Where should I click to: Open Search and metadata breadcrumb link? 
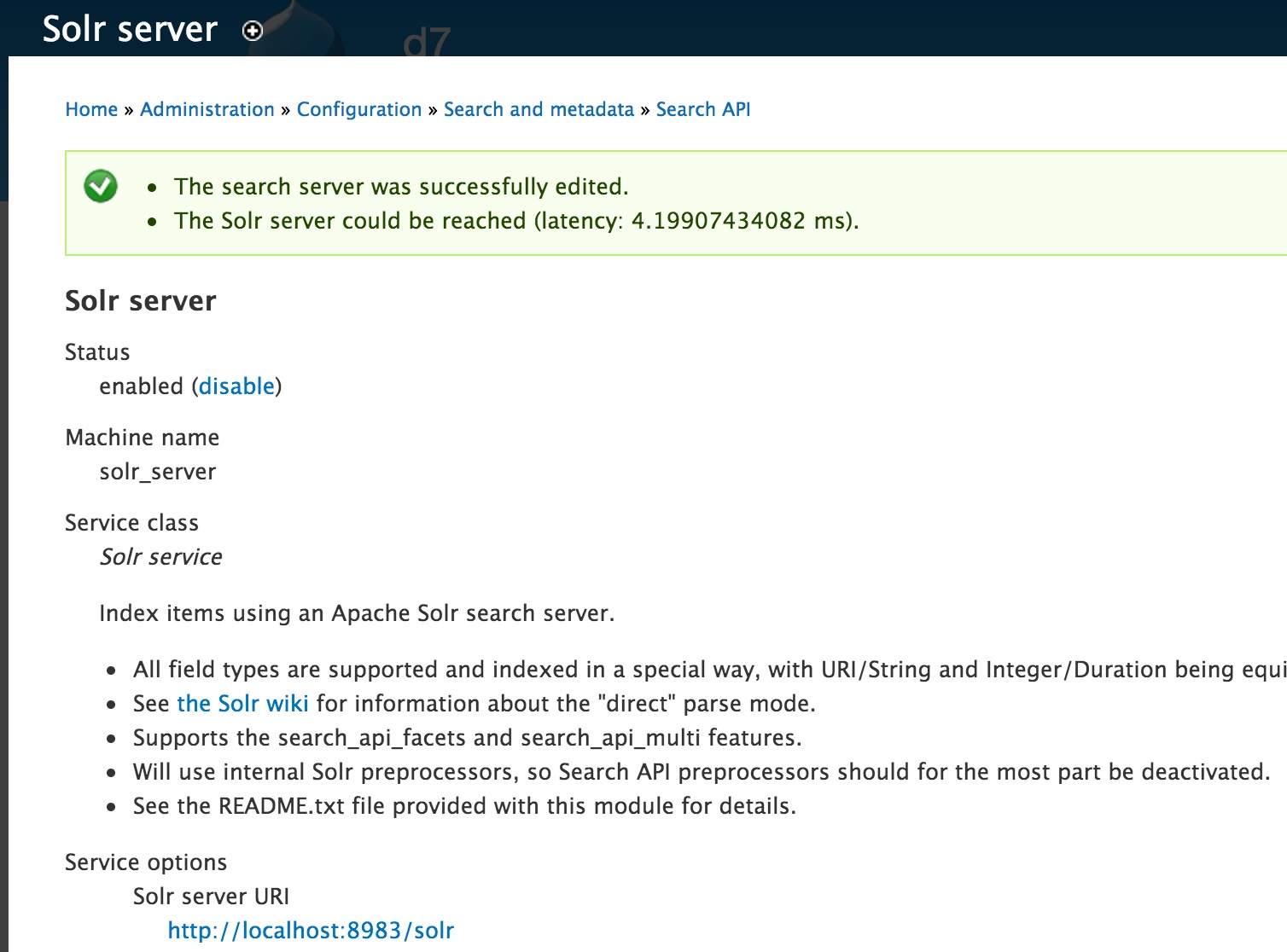[539, 109]
